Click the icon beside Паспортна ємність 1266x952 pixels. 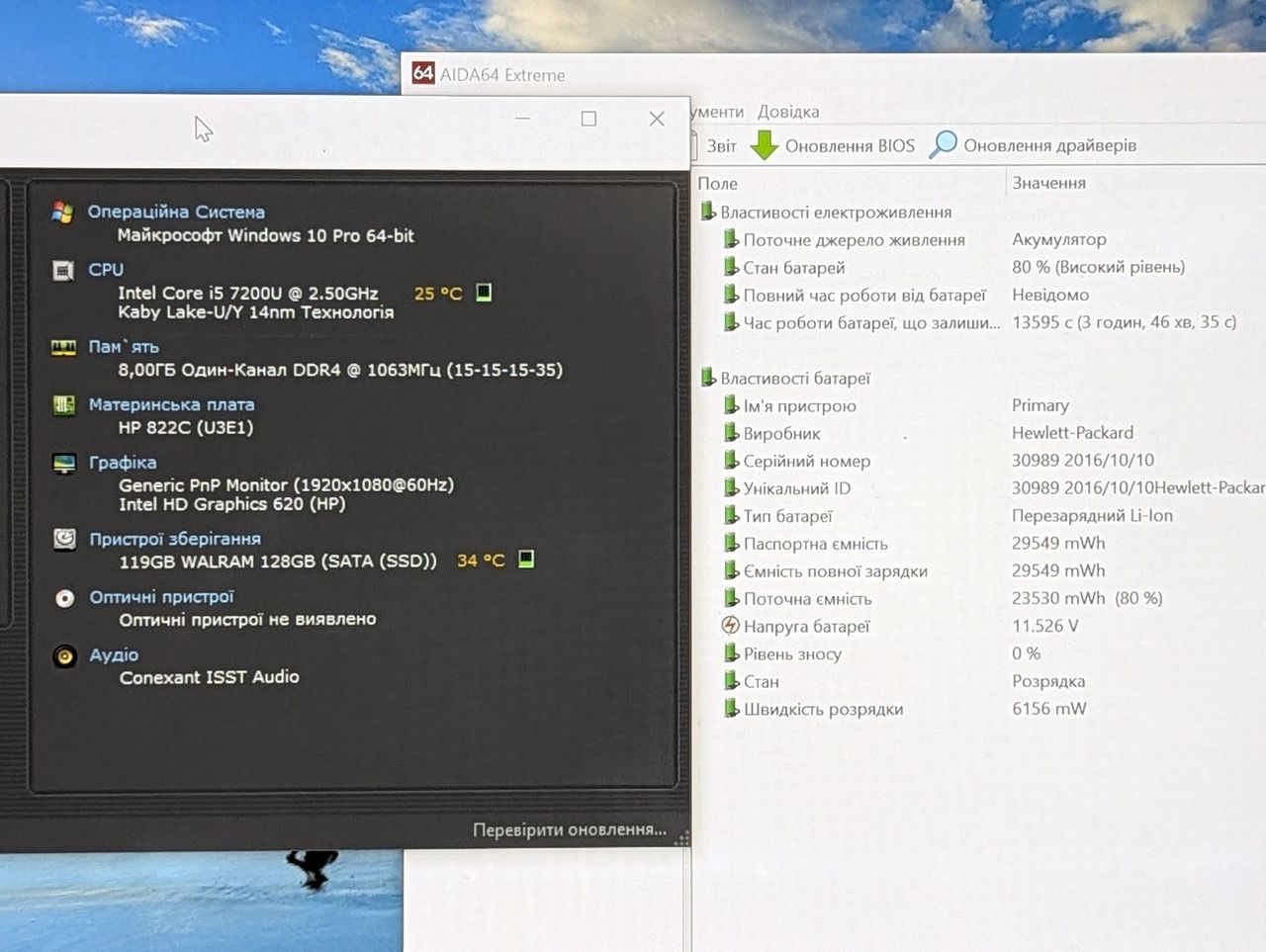pos(731,543)
